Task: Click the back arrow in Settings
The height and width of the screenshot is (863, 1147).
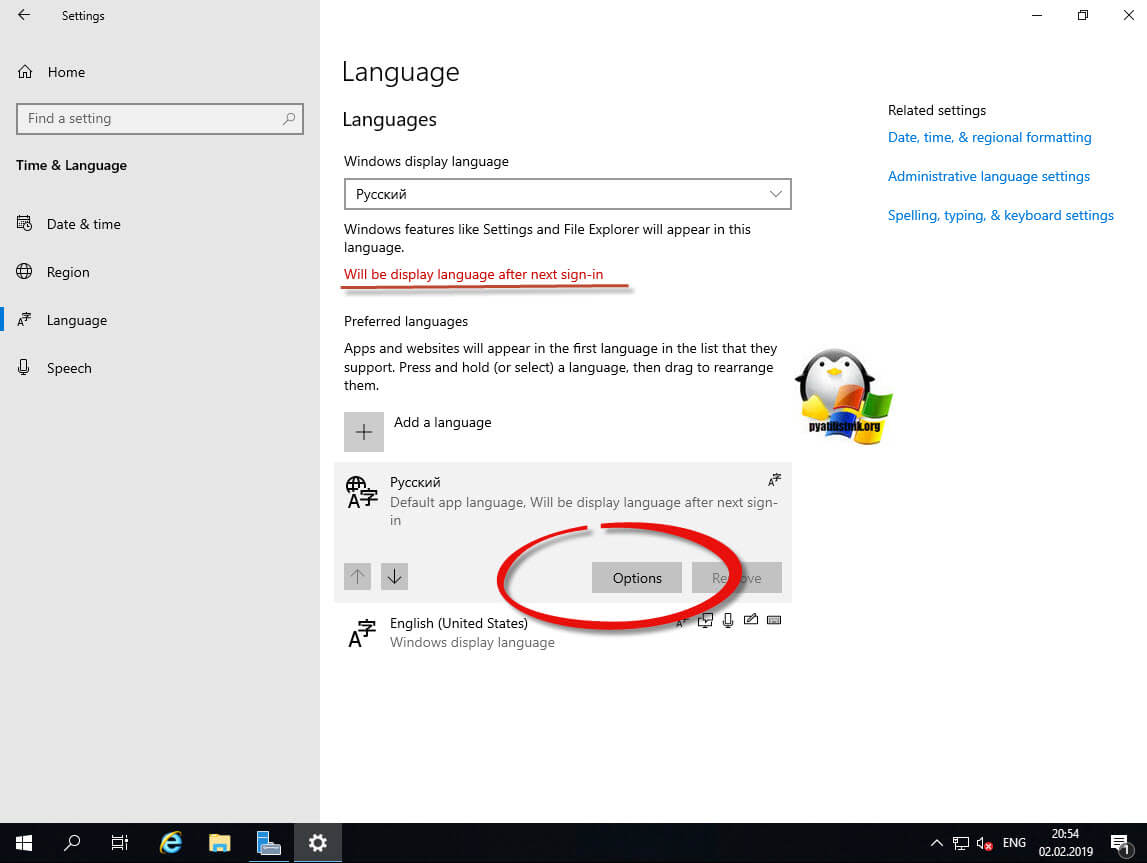Action: 24,16
